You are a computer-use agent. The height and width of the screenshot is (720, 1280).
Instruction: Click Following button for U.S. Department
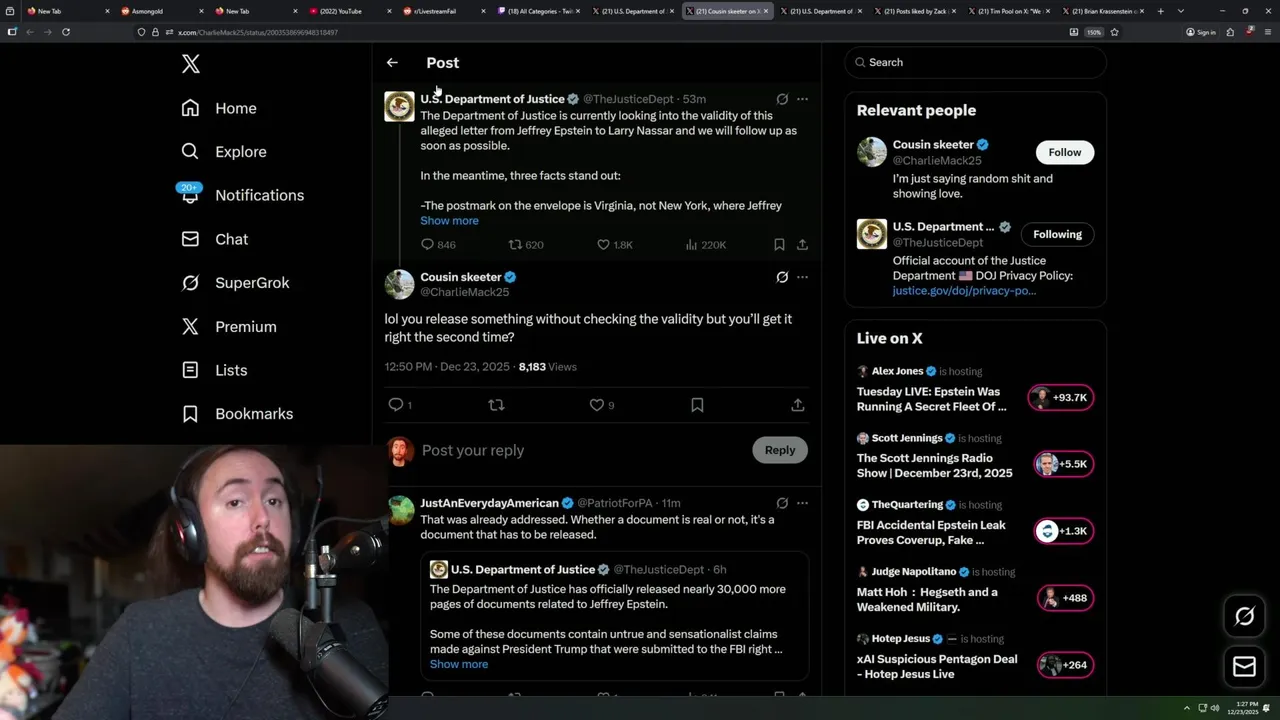pyautogui.click(x=1058, y=234)
